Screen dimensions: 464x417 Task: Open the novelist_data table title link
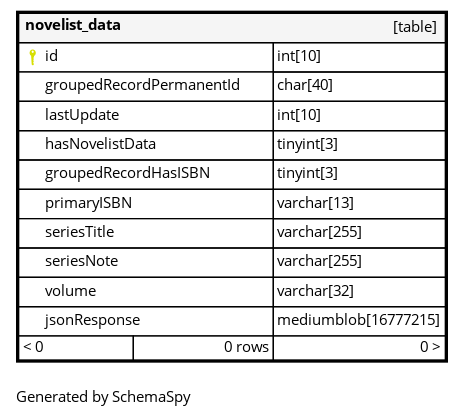pyautogui.click(x=73, y=25)
